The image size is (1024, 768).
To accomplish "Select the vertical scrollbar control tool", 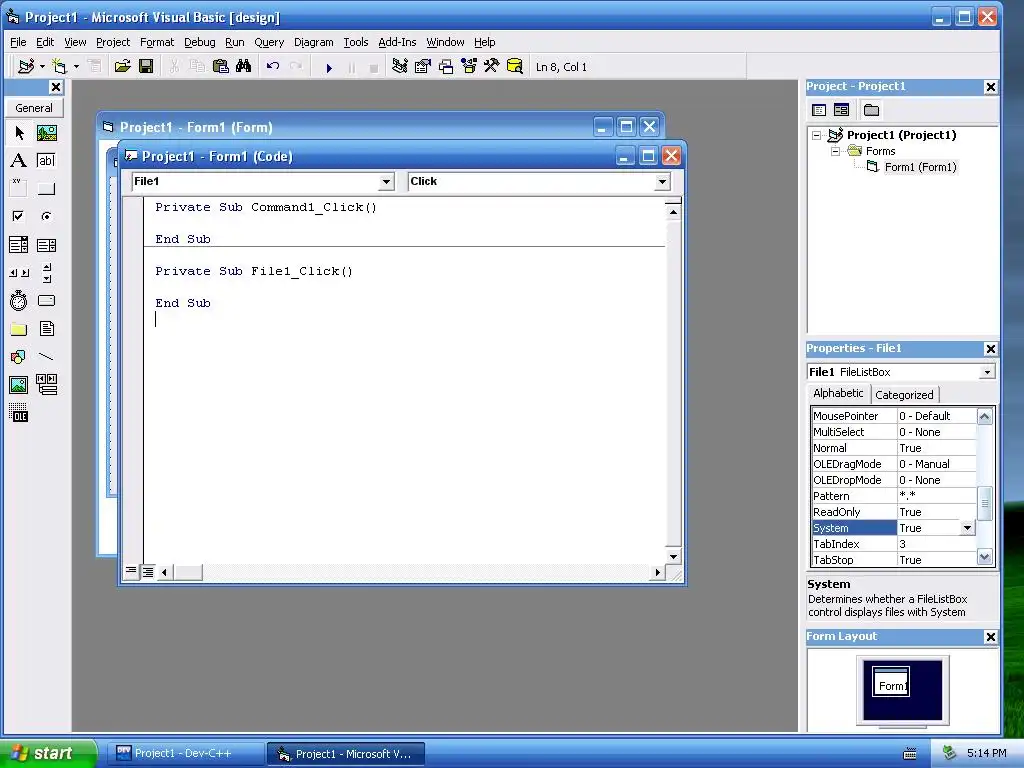I will pyautogui.click(x=46, y=273).
